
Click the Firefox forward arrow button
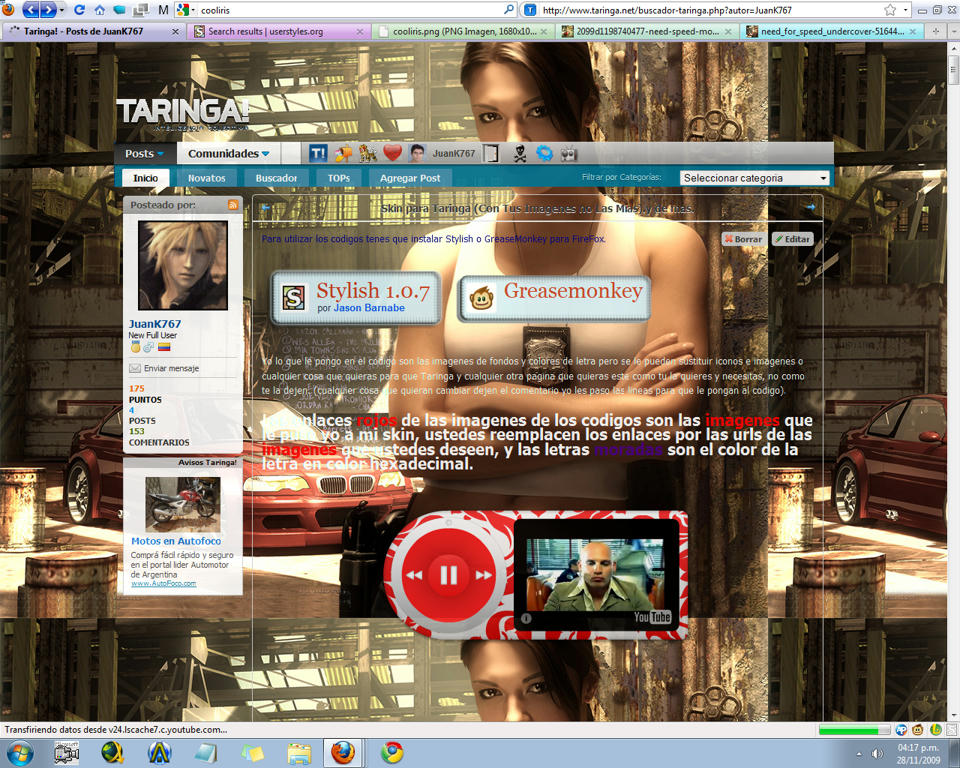(x=48, y=9)
